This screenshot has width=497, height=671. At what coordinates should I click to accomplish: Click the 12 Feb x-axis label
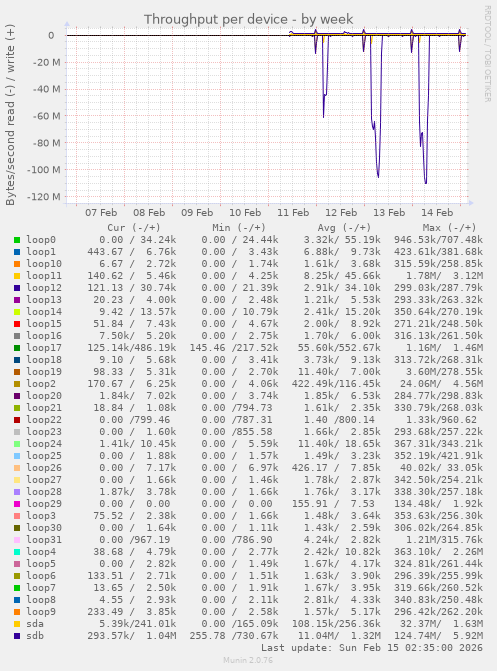pyautogui.click(x=341, y=213)
